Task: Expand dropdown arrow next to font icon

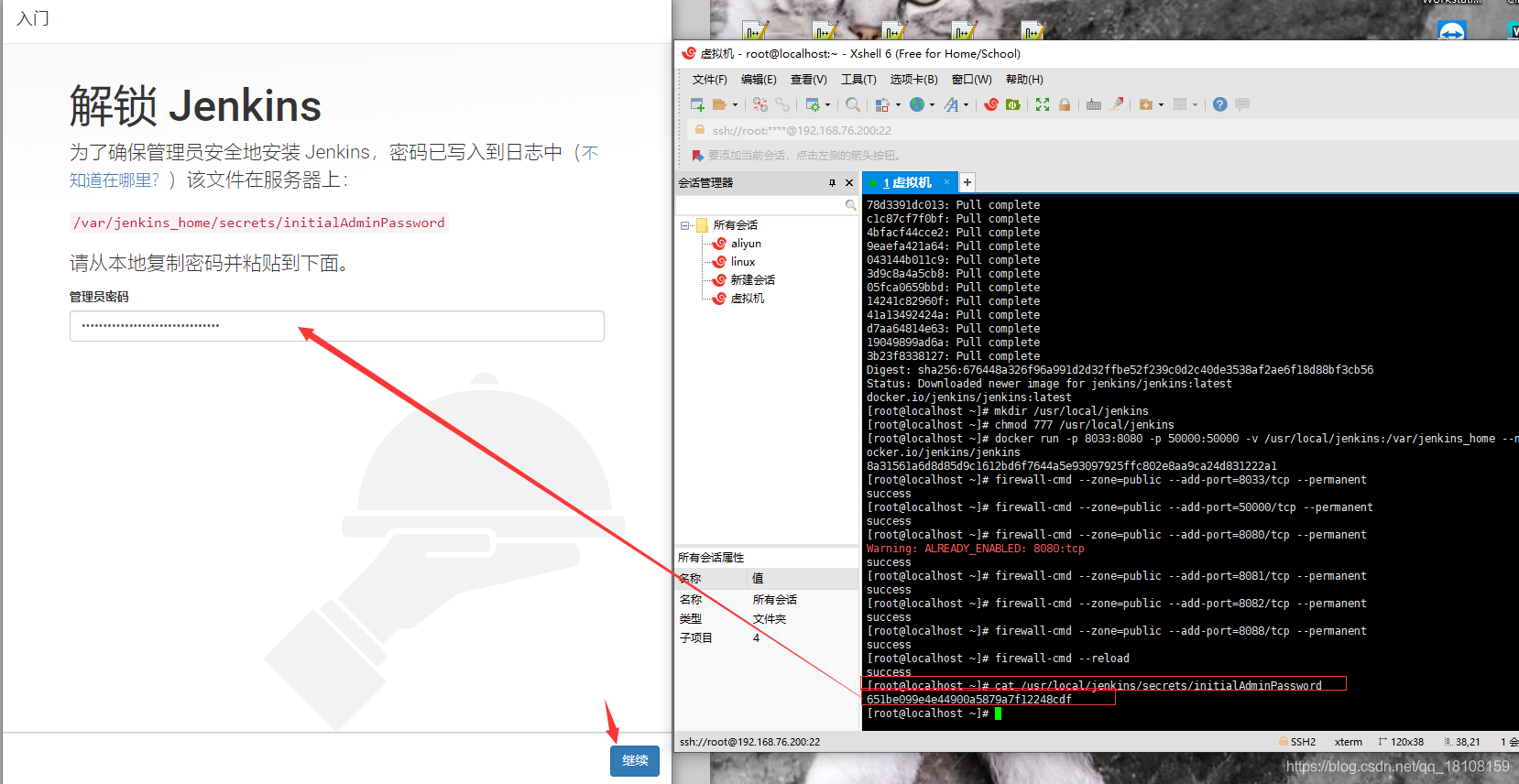Action: [966, 105]
